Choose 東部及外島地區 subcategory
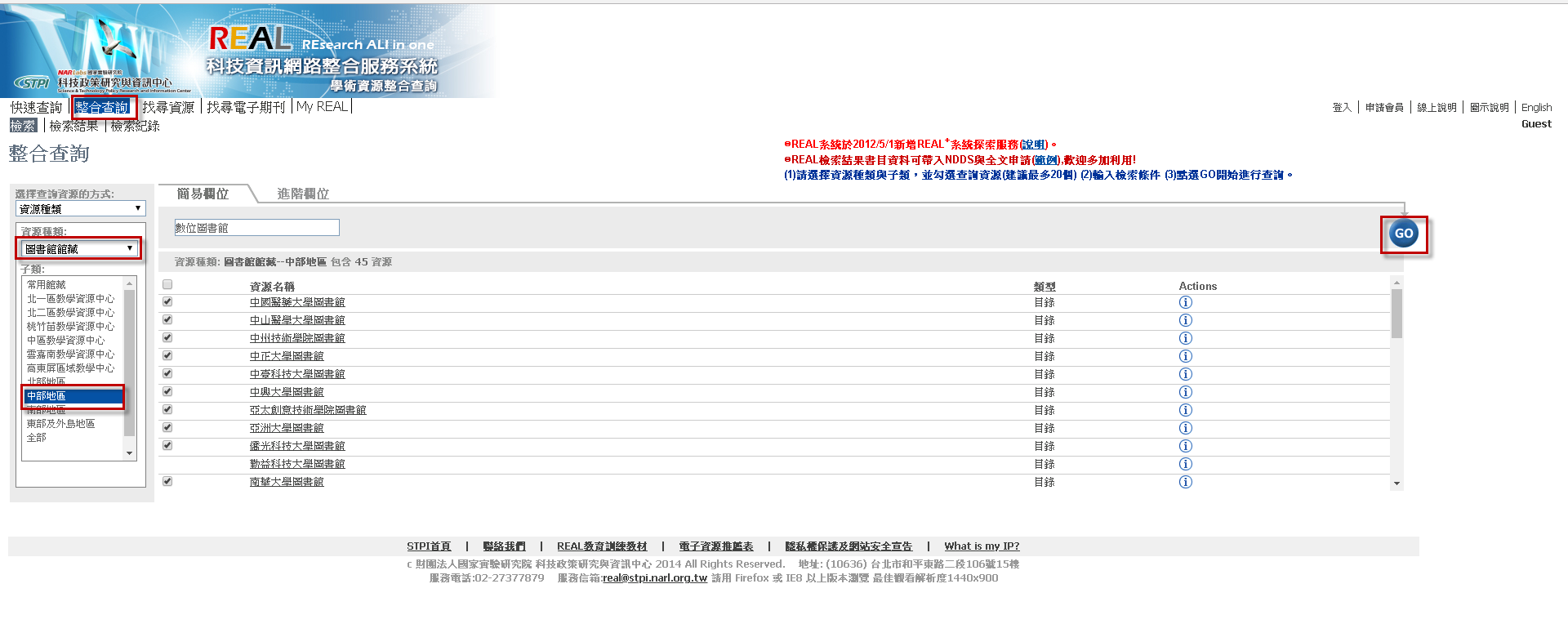 coord(60,424)
